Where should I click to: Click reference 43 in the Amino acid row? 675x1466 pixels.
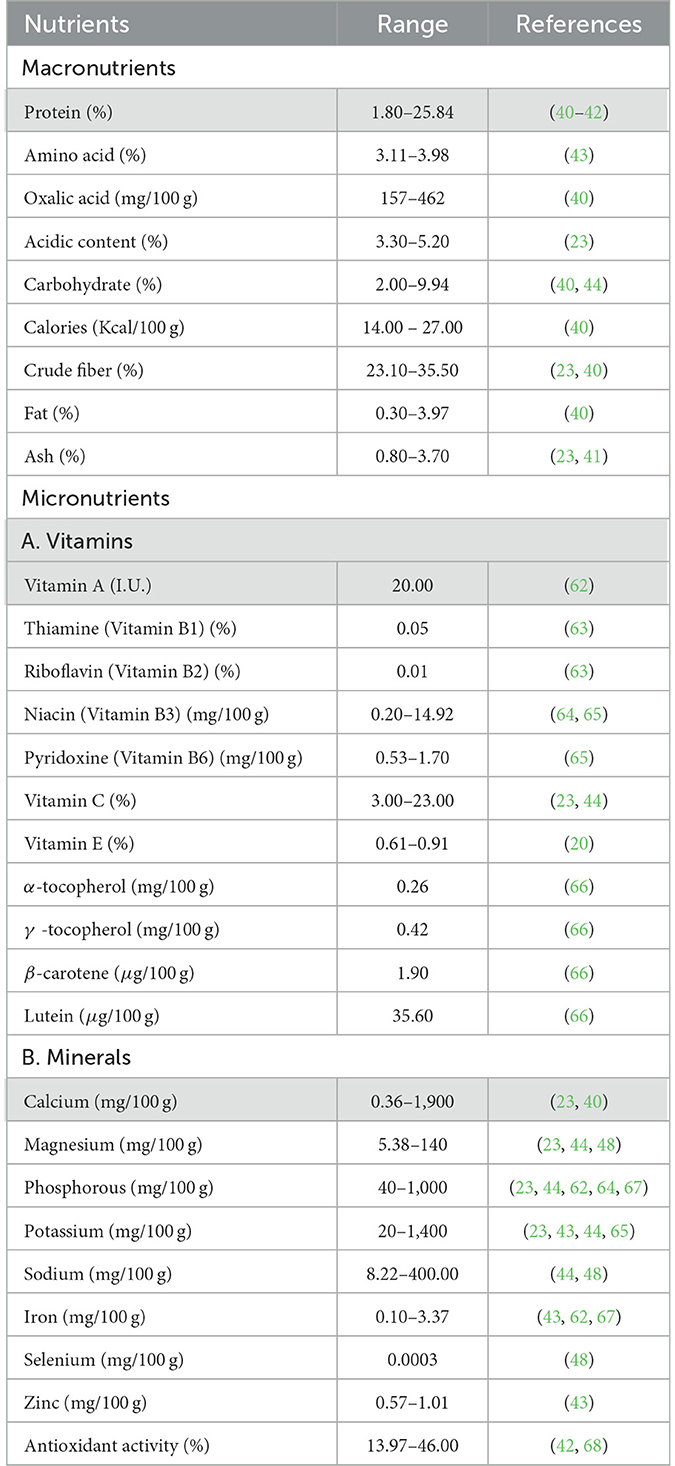point(579,155)
